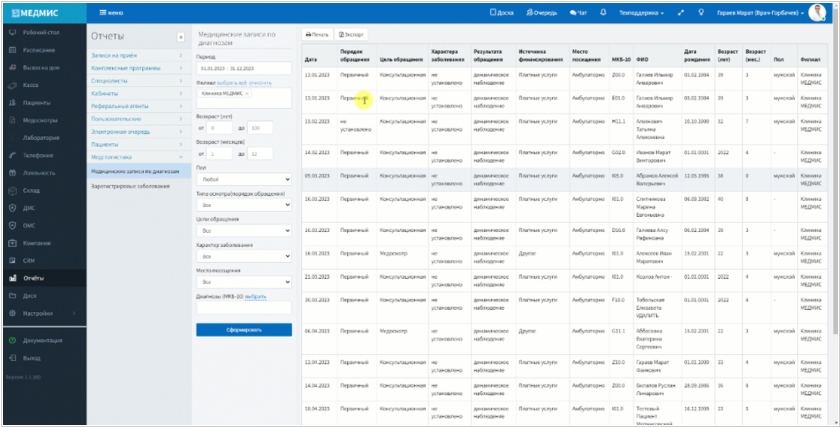
Task: Open the Пол dropdown
Action: pos(244,179)
